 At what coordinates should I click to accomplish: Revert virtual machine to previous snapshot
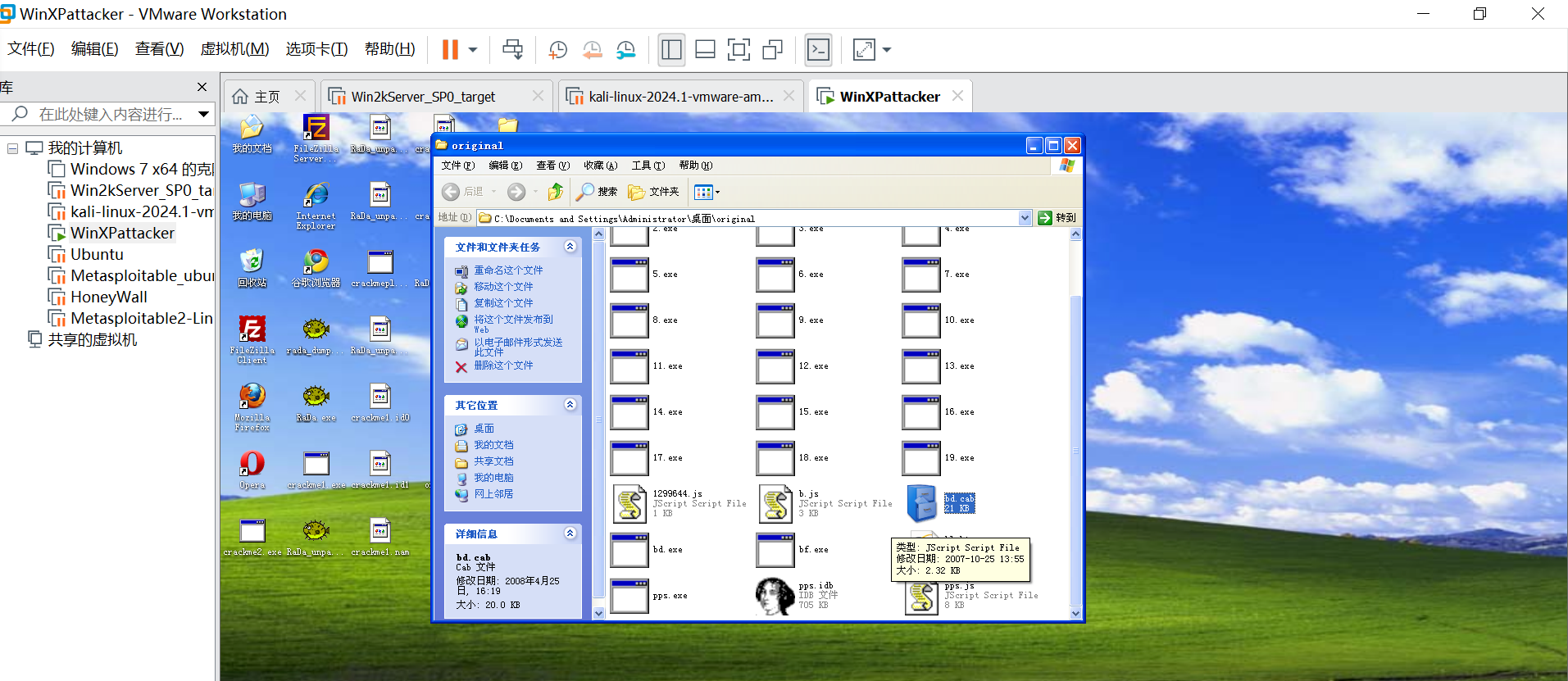592,50
